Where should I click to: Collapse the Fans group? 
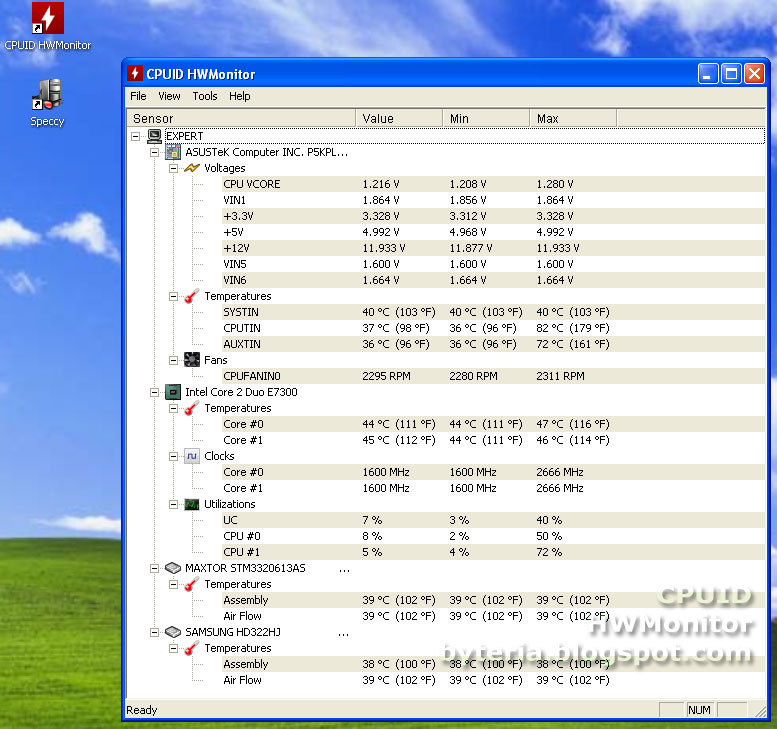click(x=173, y=360)
